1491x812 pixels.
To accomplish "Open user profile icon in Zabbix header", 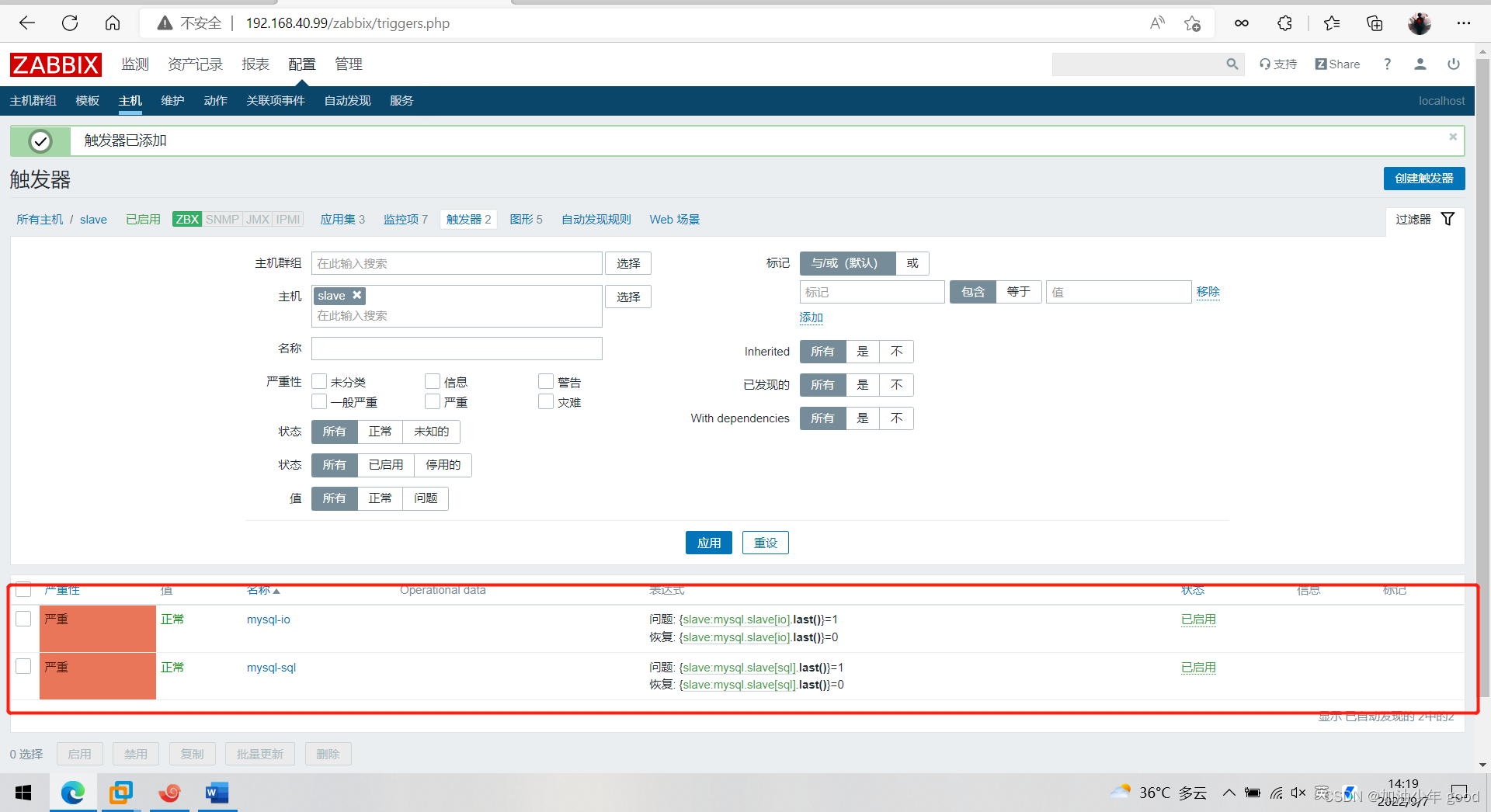I will tap(1420, 64).
